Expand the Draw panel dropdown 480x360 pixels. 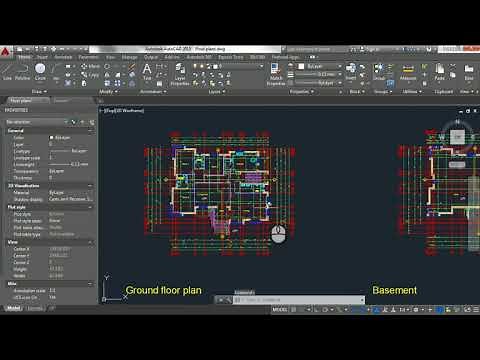39,91
